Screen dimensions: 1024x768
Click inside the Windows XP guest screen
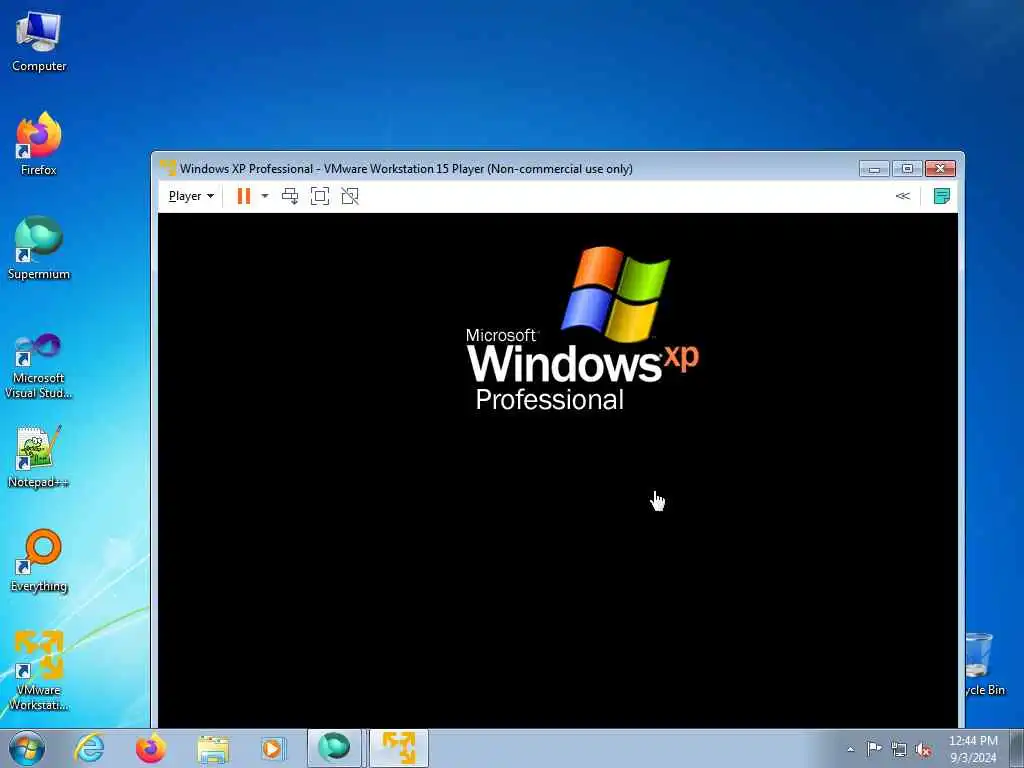[x=558, y=470]
